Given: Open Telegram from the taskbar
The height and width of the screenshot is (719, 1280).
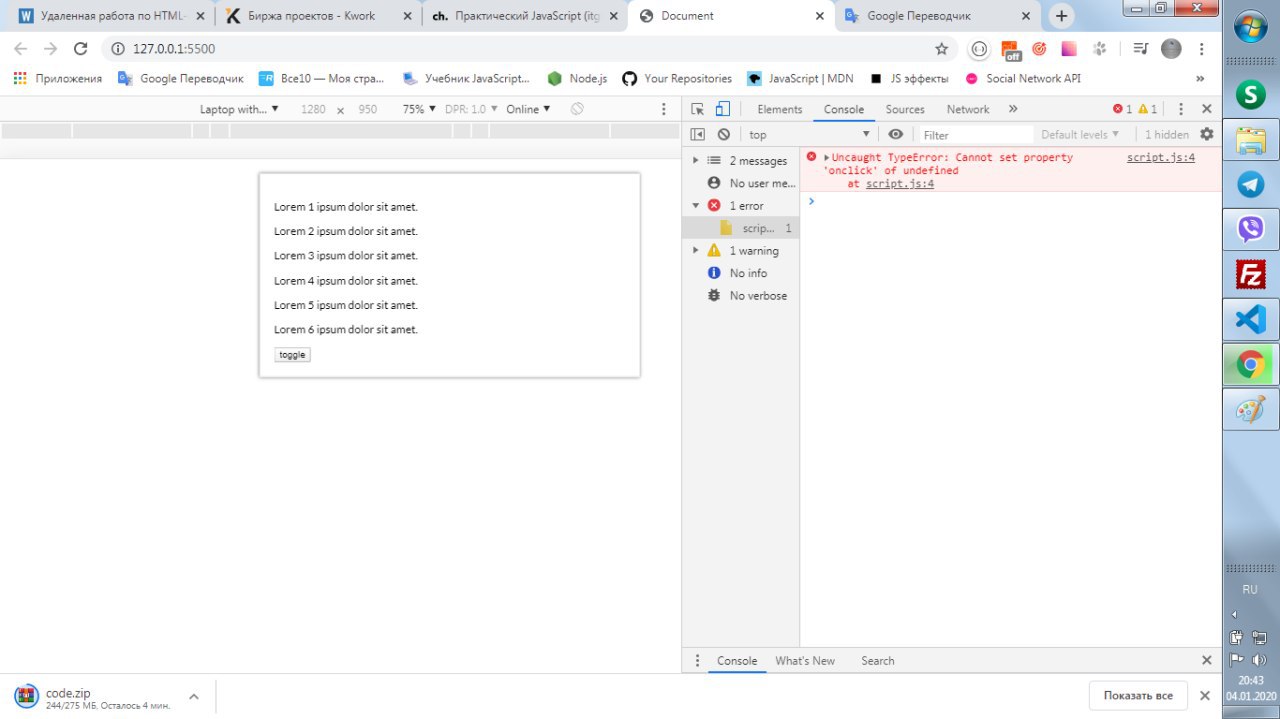Looking at the screenshot, I should (x=1251, y=184).
